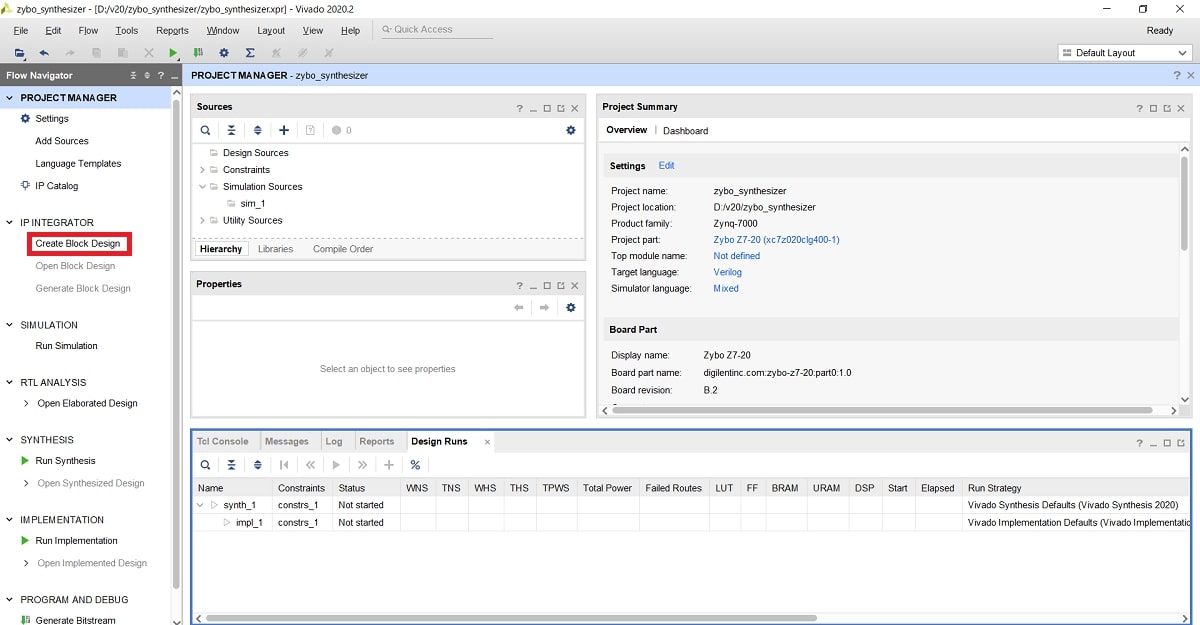1200x625 pixels.
Task: Open Settings via the toolbar gear icon
Action: click(x=224, y=53)
